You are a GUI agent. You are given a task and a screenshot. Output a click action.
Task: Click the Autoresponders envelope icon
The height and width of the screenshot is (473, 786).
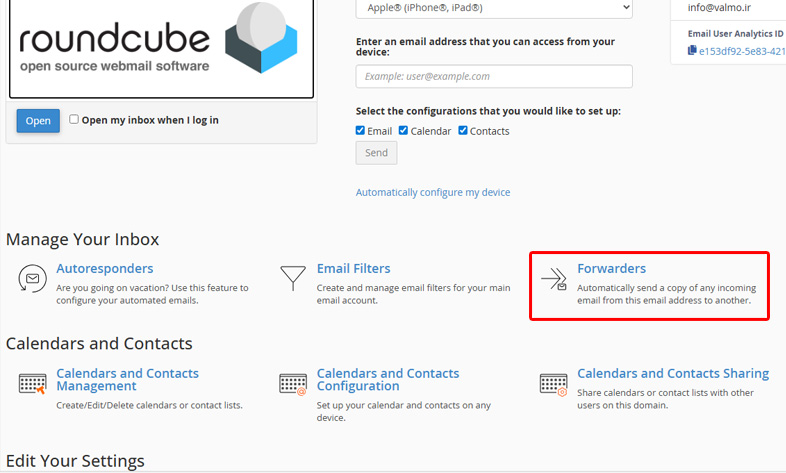click(32, 279)
